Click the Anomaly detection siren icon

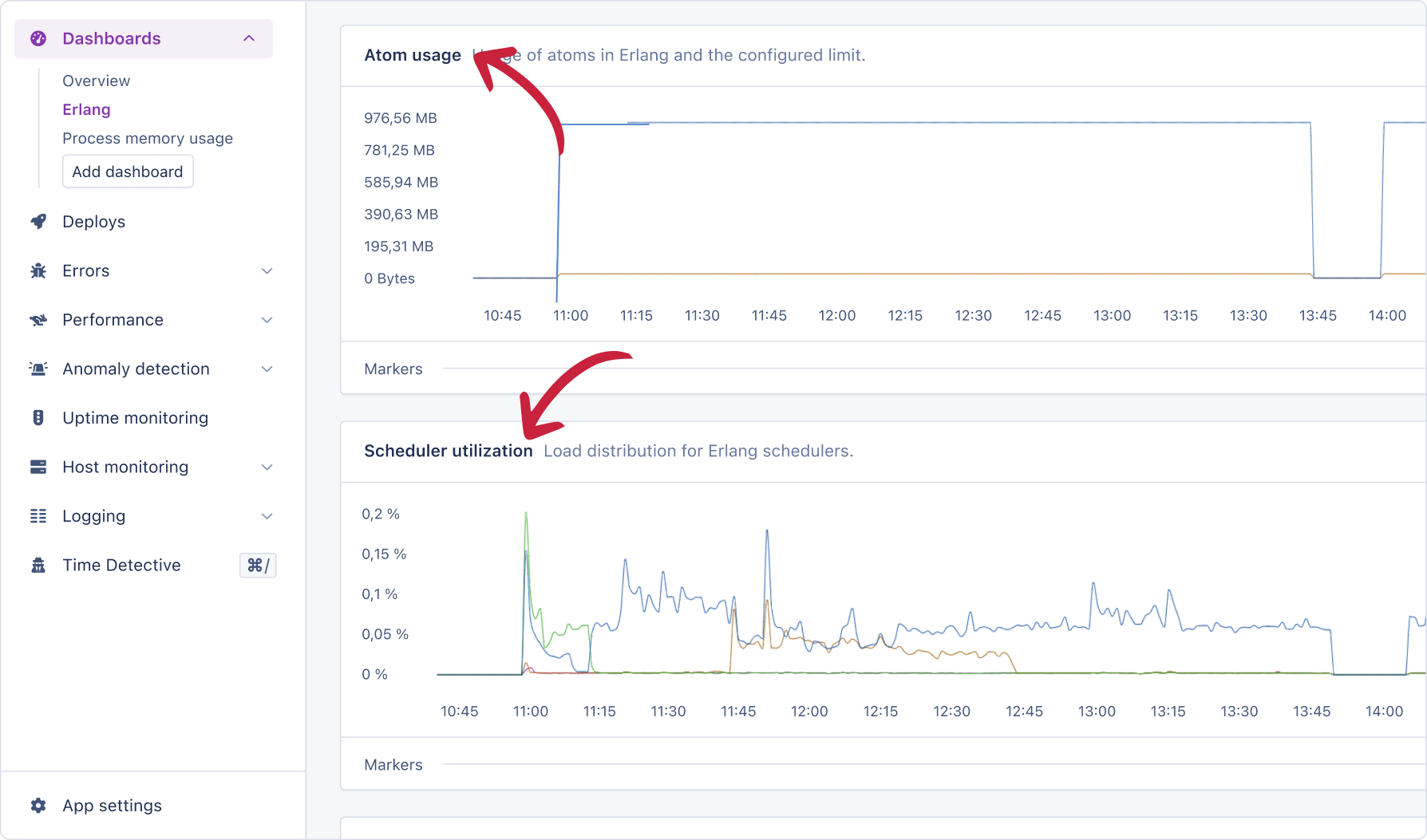point(38,369)
